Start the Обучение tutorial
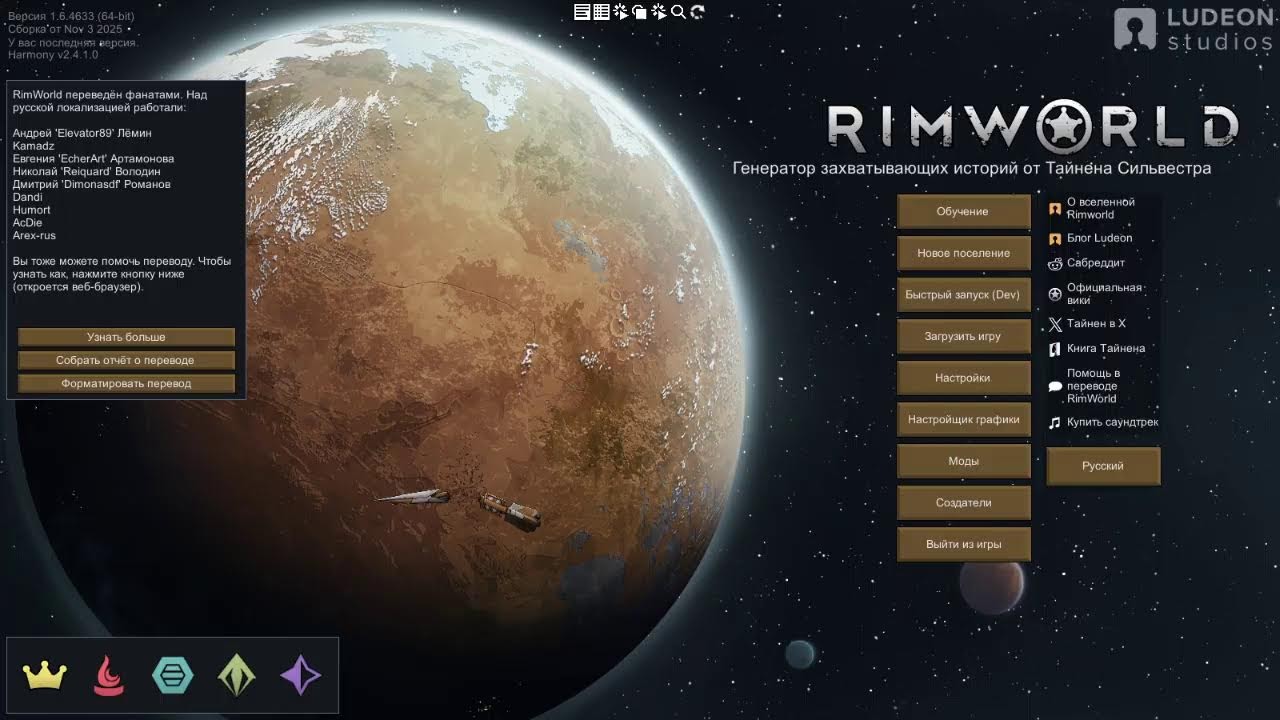Screen dimensions: 1280x720 click(x=963, y=212)
